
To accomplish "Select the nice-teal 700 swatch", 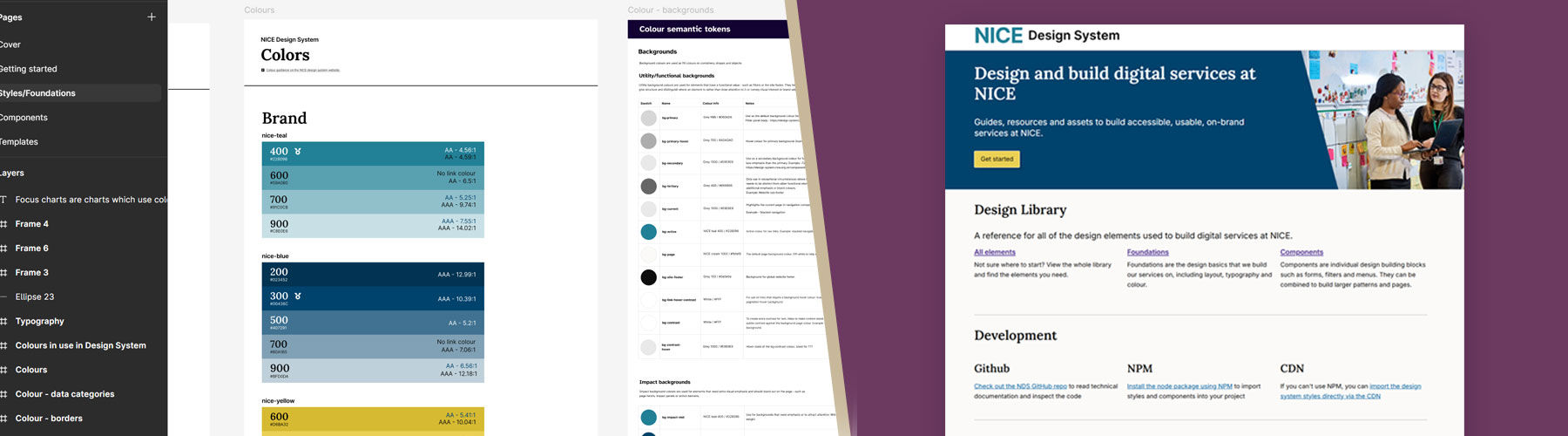I will pos(373,201).
